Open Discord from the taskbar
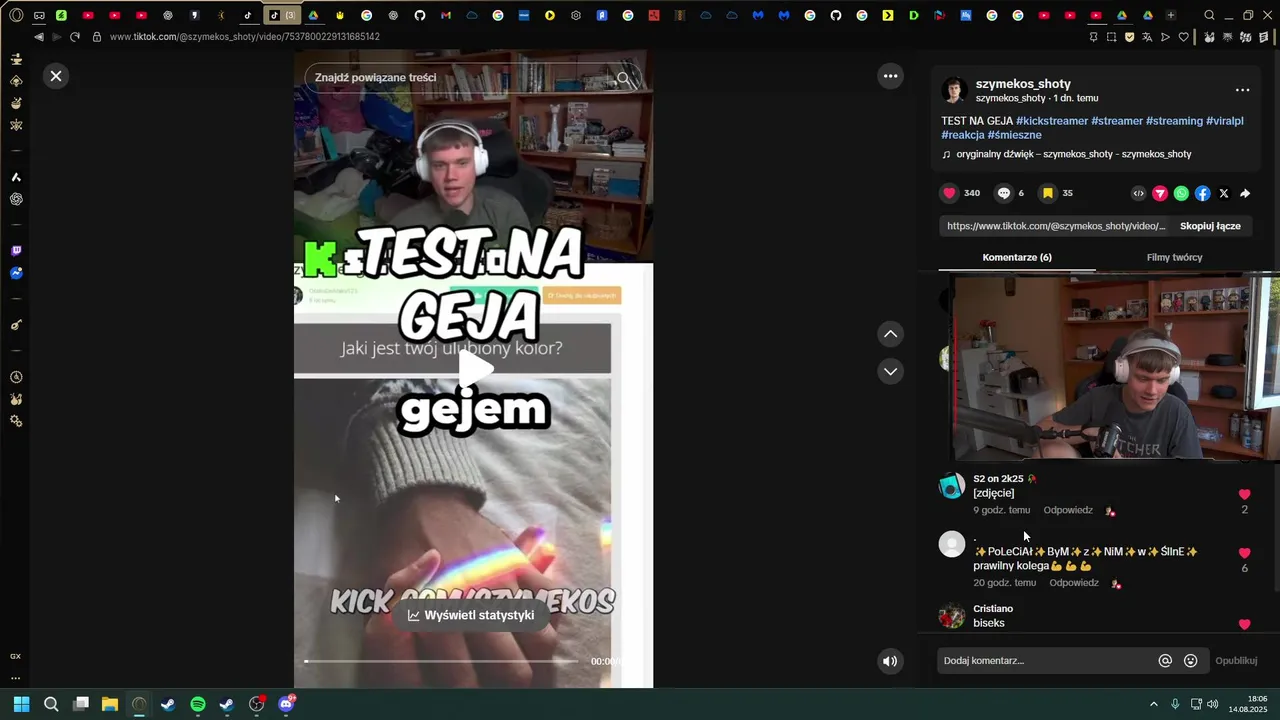Image resolution: width=1280 pixels, height=720 pixels. pyautogui.click(x=286, y=704)
